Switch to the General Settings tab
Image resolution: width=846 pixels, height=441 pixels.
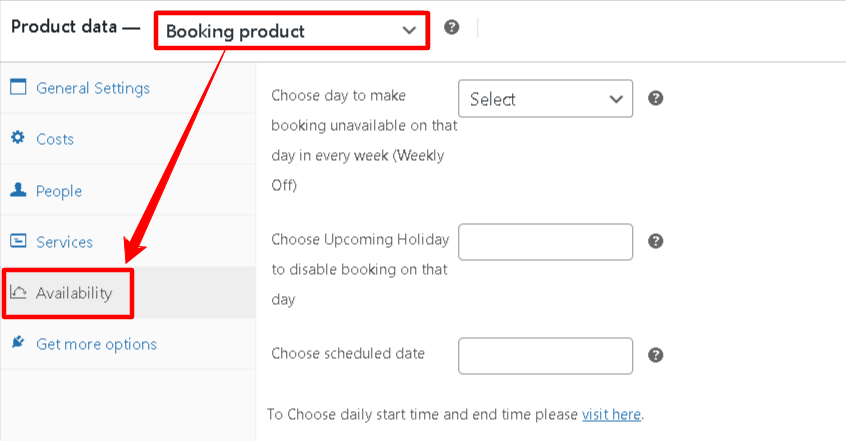tap(93, 88)
